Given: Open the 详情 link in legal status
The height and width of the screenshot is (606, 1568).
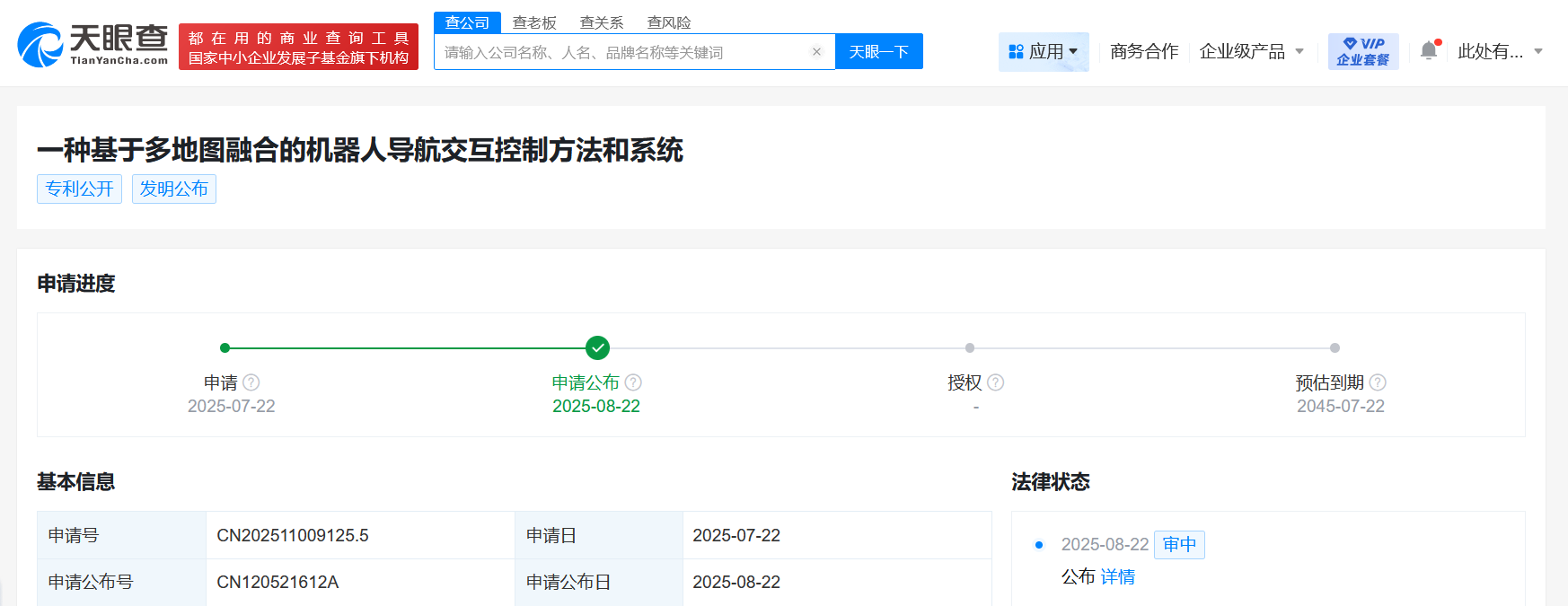Looking at the screenshot, I should 1117,577.
